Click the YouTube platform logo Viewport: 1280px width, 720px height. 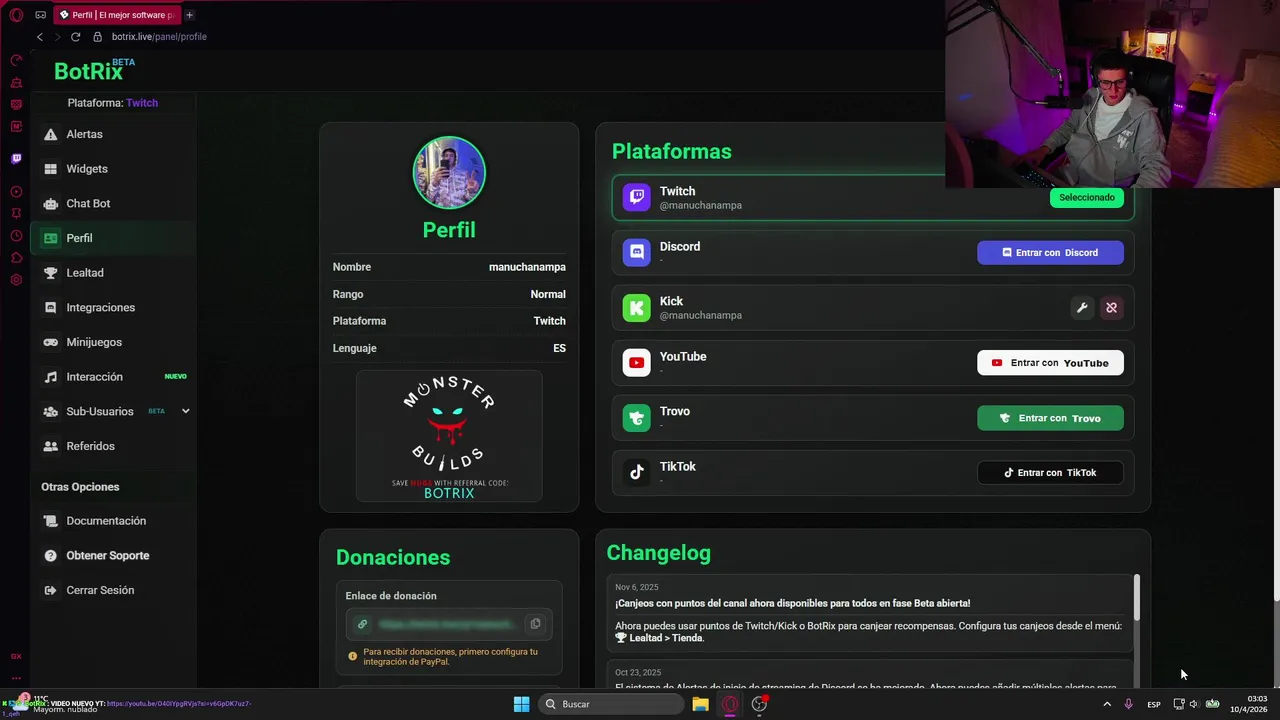pyautogui.click(x=636, y=362)
